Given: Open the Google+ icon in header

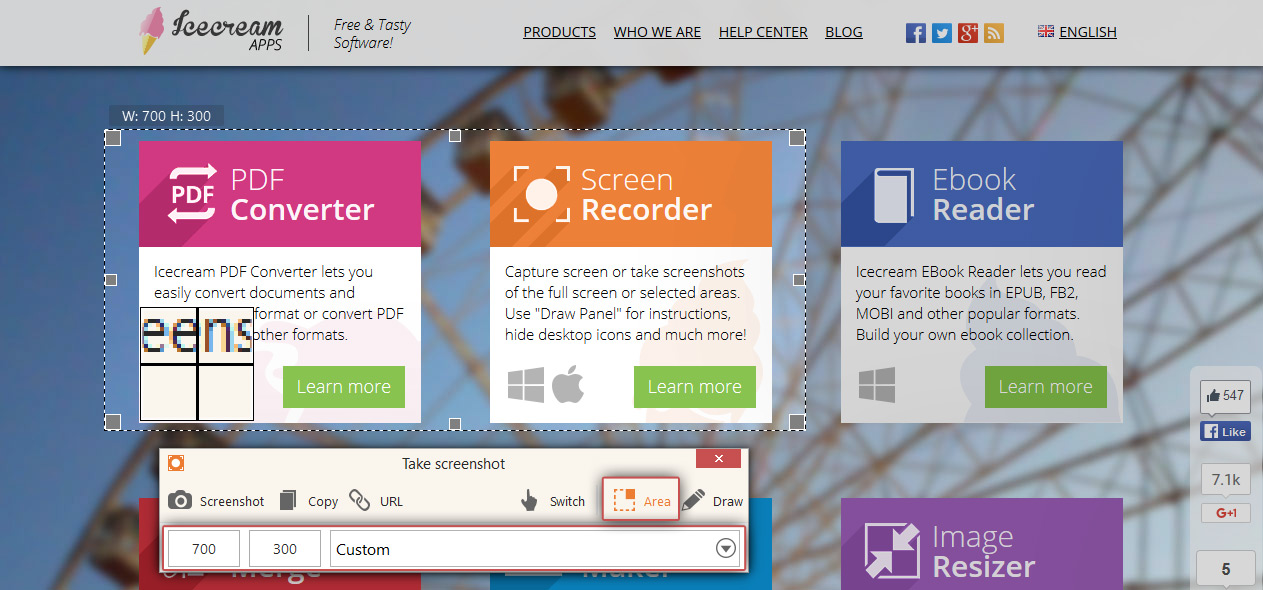Looking at the screenshot, I should (x=968, y=33).
